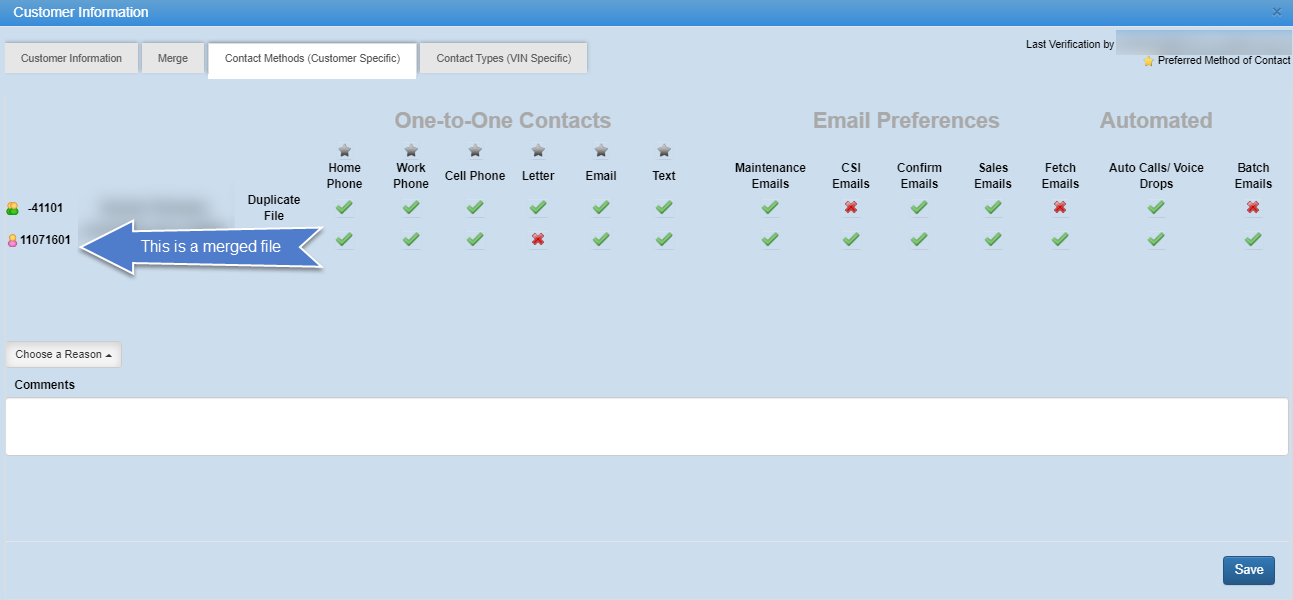1293x600 pixels.
Task: Click the star icon above Home Phone
Action: click(x=345, y=150)
